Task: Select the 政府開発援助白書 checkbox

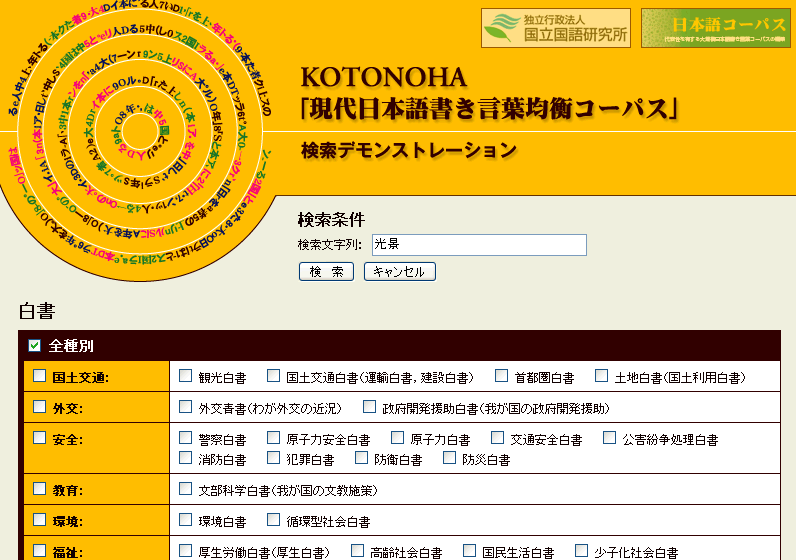Action: tap(370, 407)
